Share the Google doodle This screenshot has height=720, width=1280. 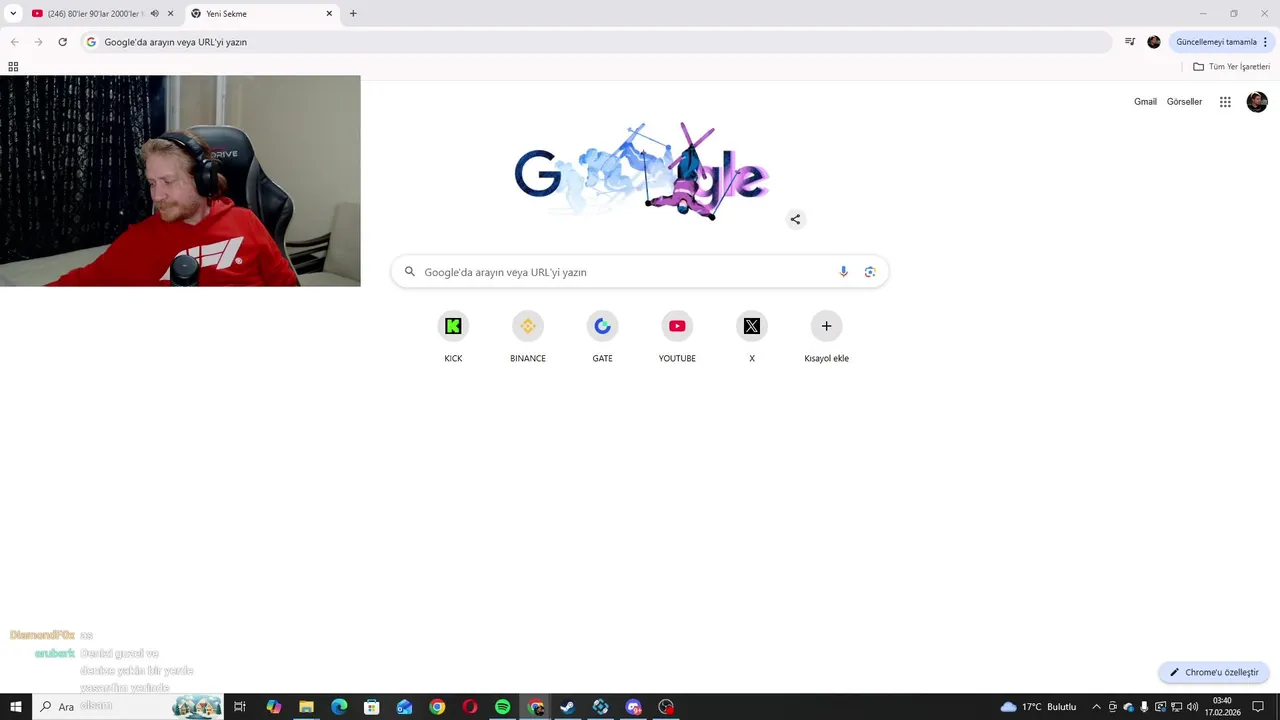coord(795,219)
